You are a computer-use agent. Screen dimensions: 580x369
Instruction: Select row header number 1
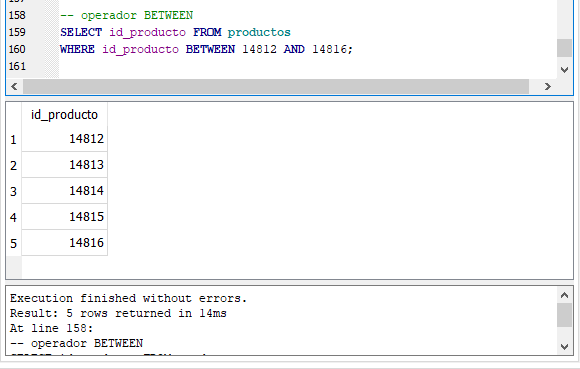[14, 139]
